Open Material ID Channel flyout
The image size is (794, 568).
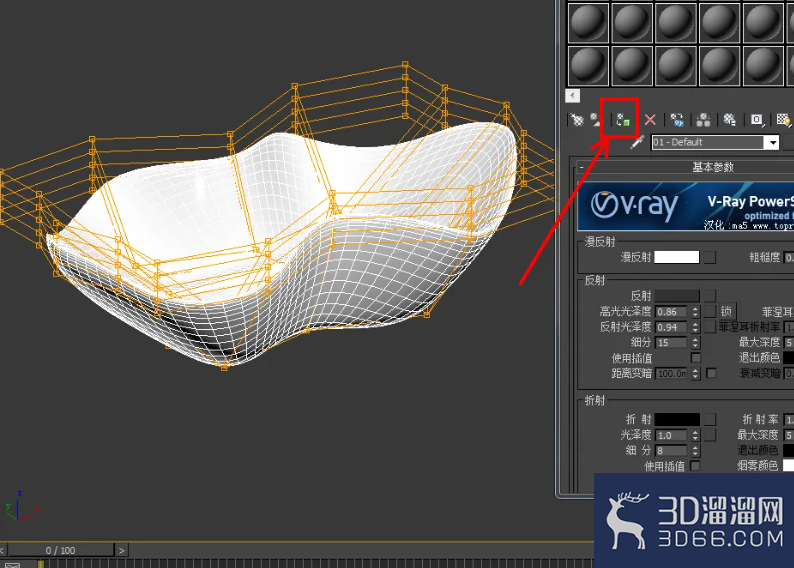(x=757, y=120)
